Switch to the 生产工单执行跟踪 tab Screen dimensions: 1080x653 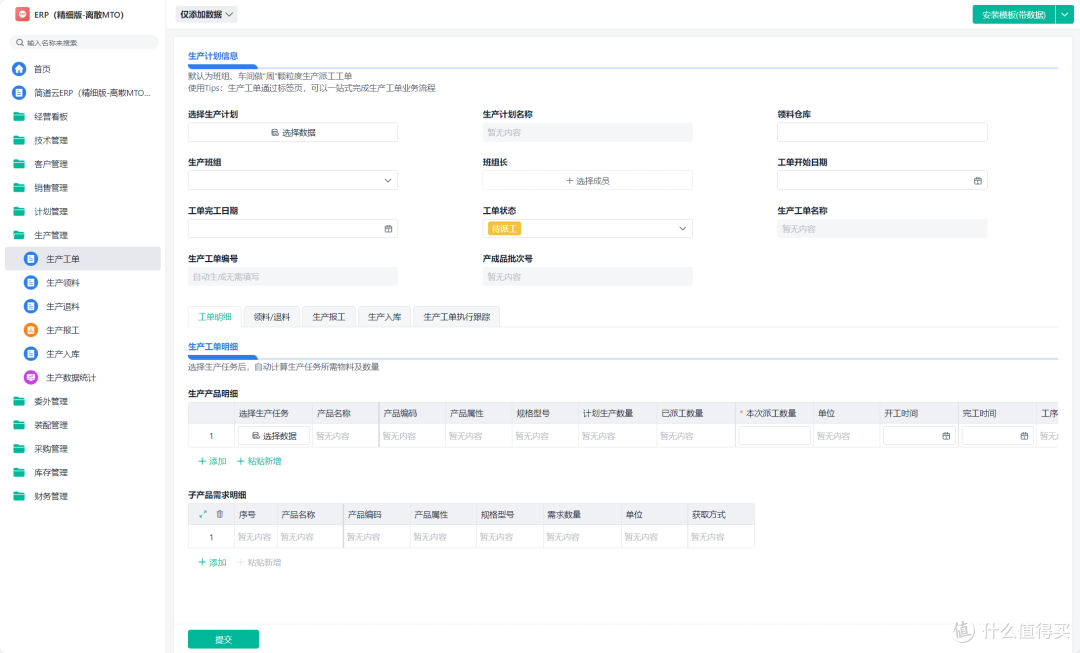pos(457,317)
